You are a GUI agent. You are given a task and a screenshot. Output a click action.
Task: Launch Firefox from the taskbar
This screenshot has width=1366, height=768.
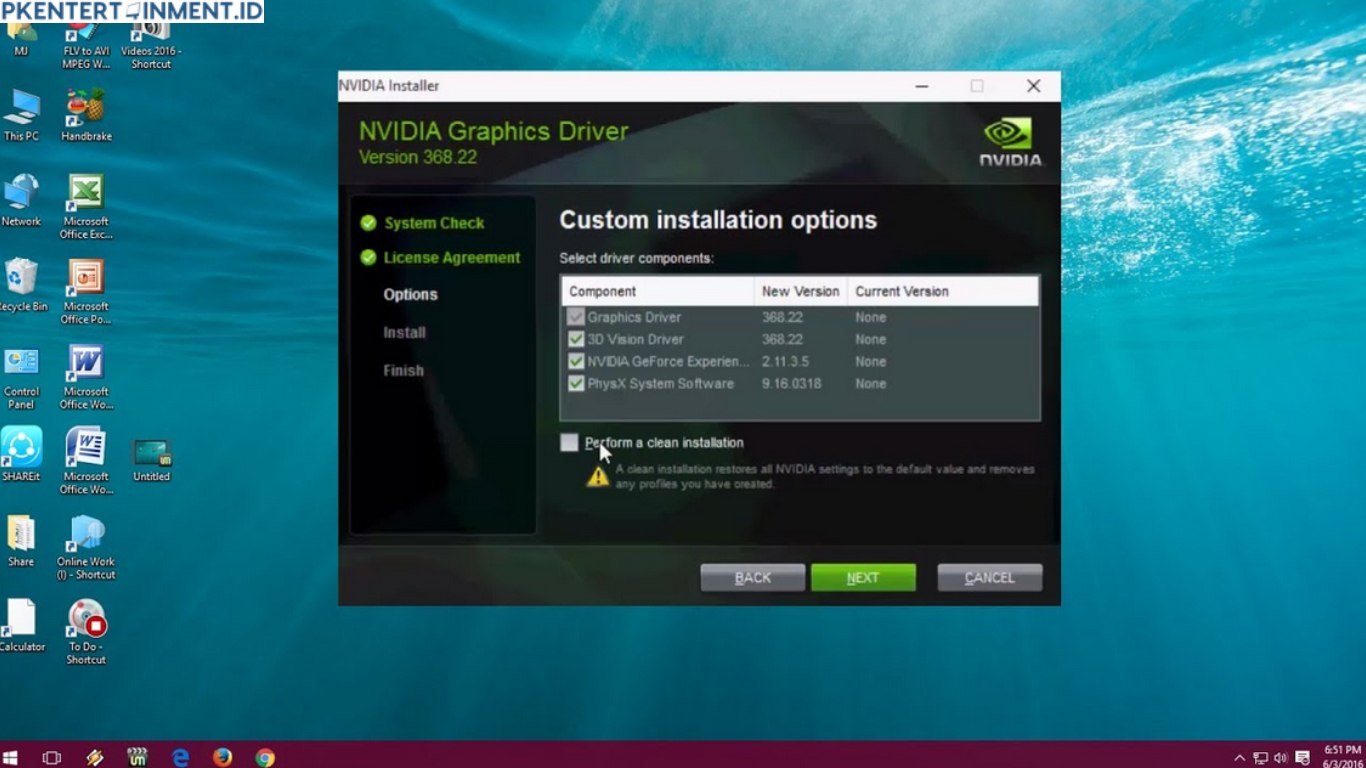pos(222,757)
